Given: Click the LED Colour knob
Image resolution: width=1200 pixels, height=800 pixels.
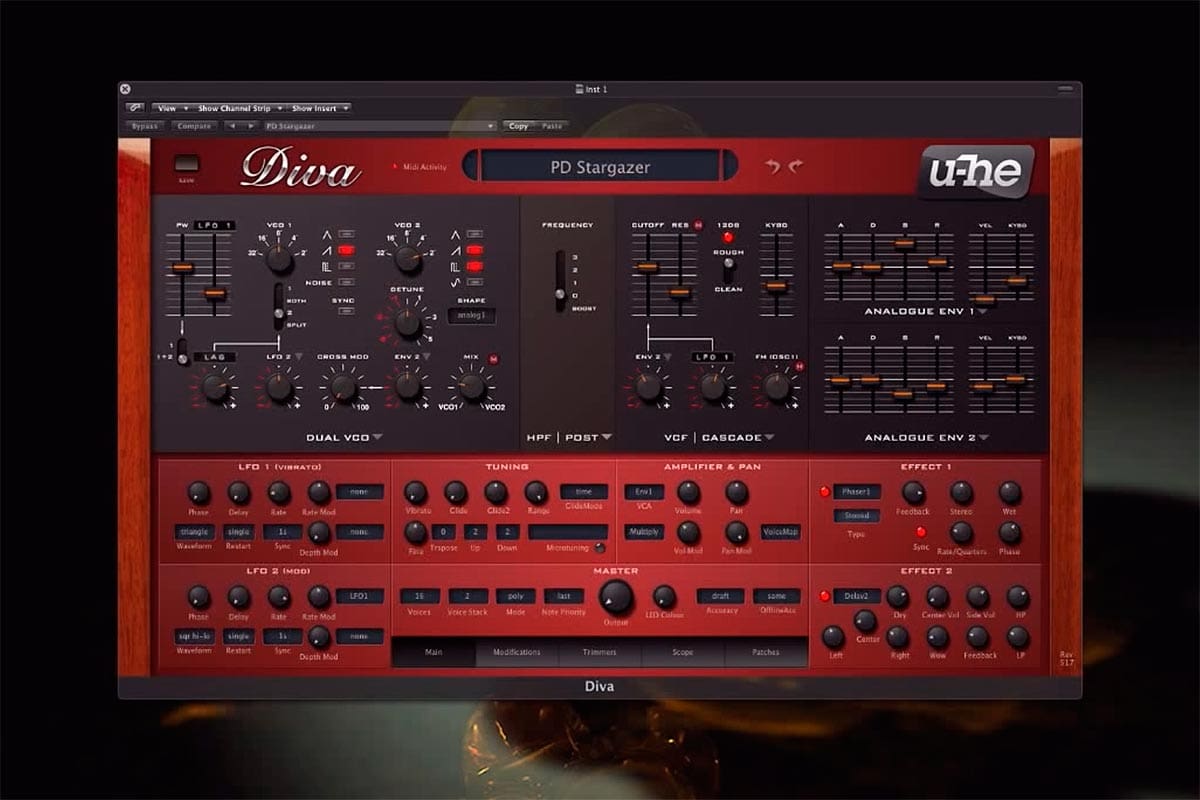Looking at the screenshot, I should [x=665, y=597].
